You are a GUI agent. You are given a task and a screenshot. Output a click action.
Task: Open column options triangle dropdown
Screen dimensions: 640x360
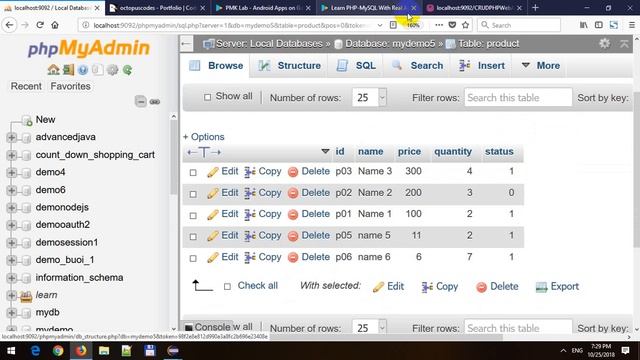[x=325, y=151]
